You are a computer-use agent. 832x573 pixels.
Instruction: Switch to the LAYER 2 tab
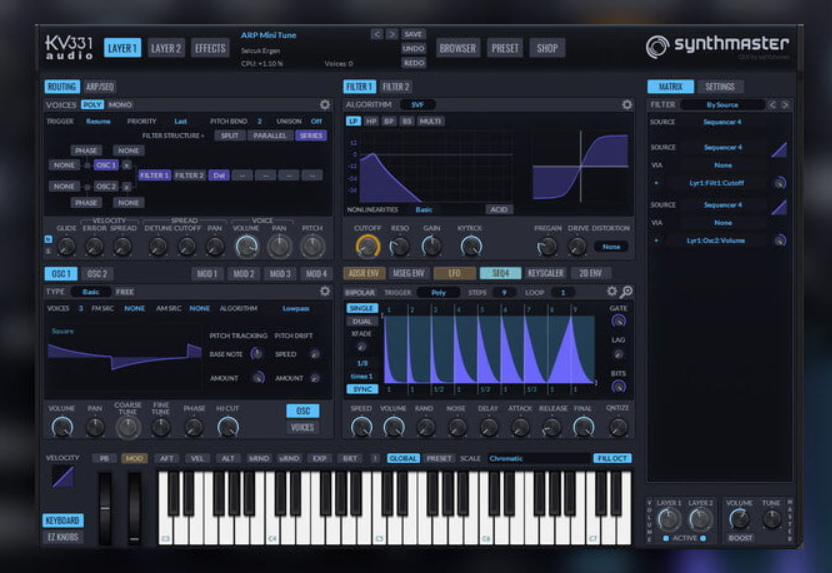(x=166, y=48)
